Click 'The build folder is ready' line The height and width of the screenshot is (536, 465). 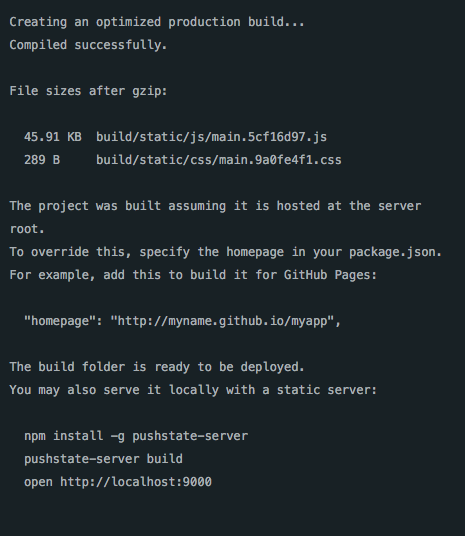click(x=157, y=367)
